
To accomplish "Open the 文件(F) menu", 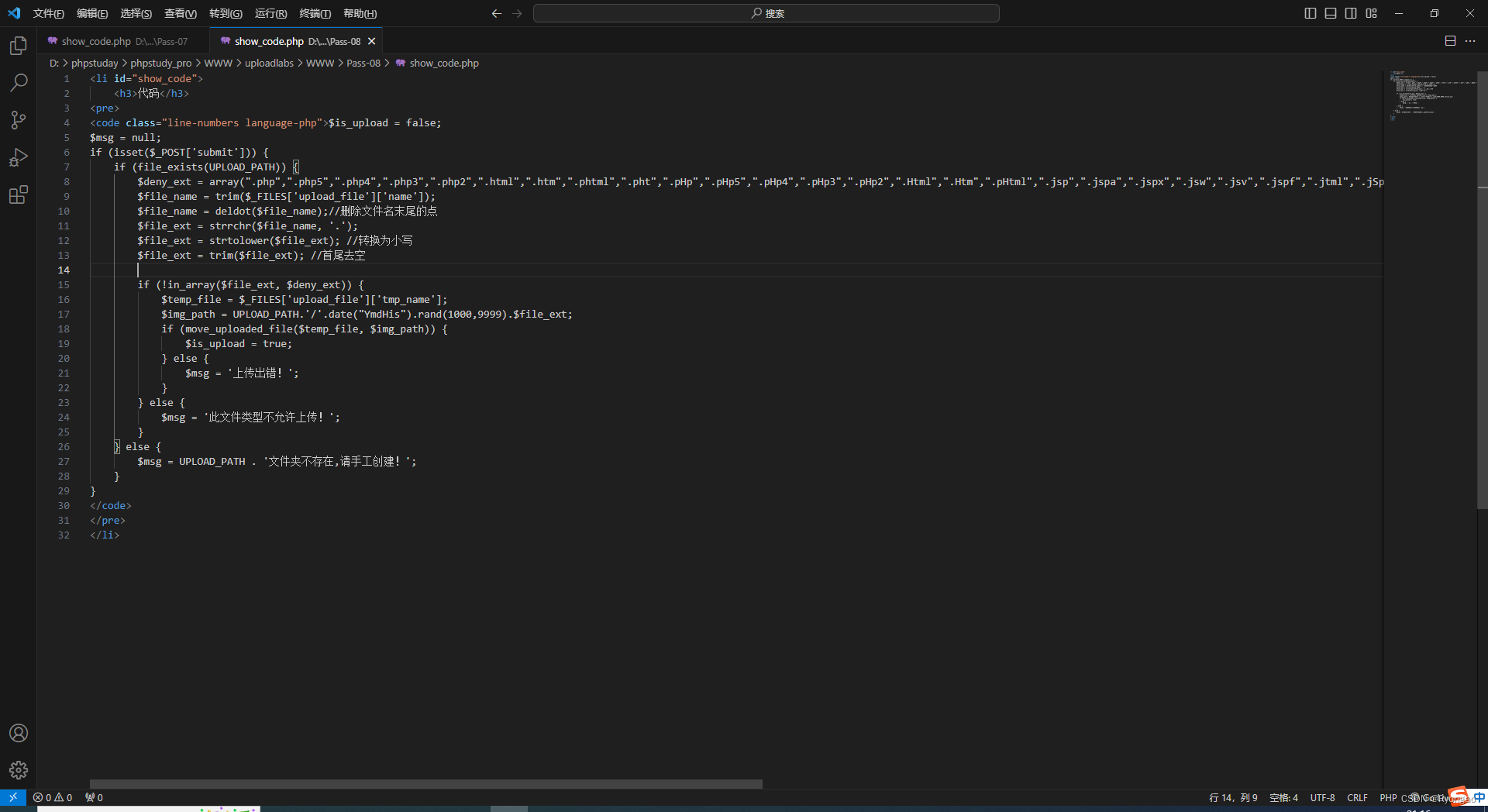I will click(x=48, y=13).
